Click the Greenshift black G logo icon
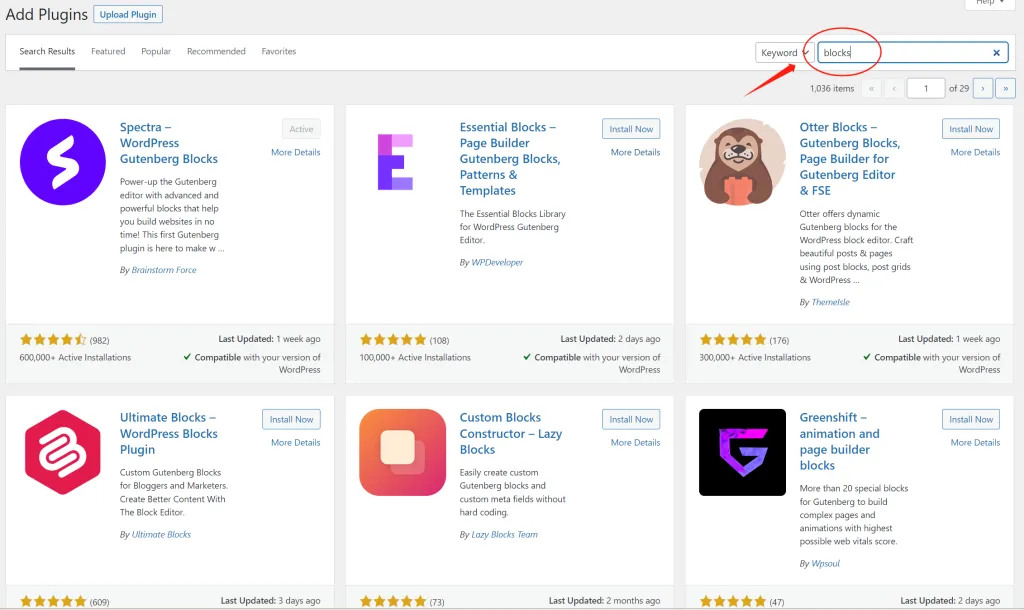Image resolution: width=1024 pixels, height=610 pixels. tap(742, 452)
